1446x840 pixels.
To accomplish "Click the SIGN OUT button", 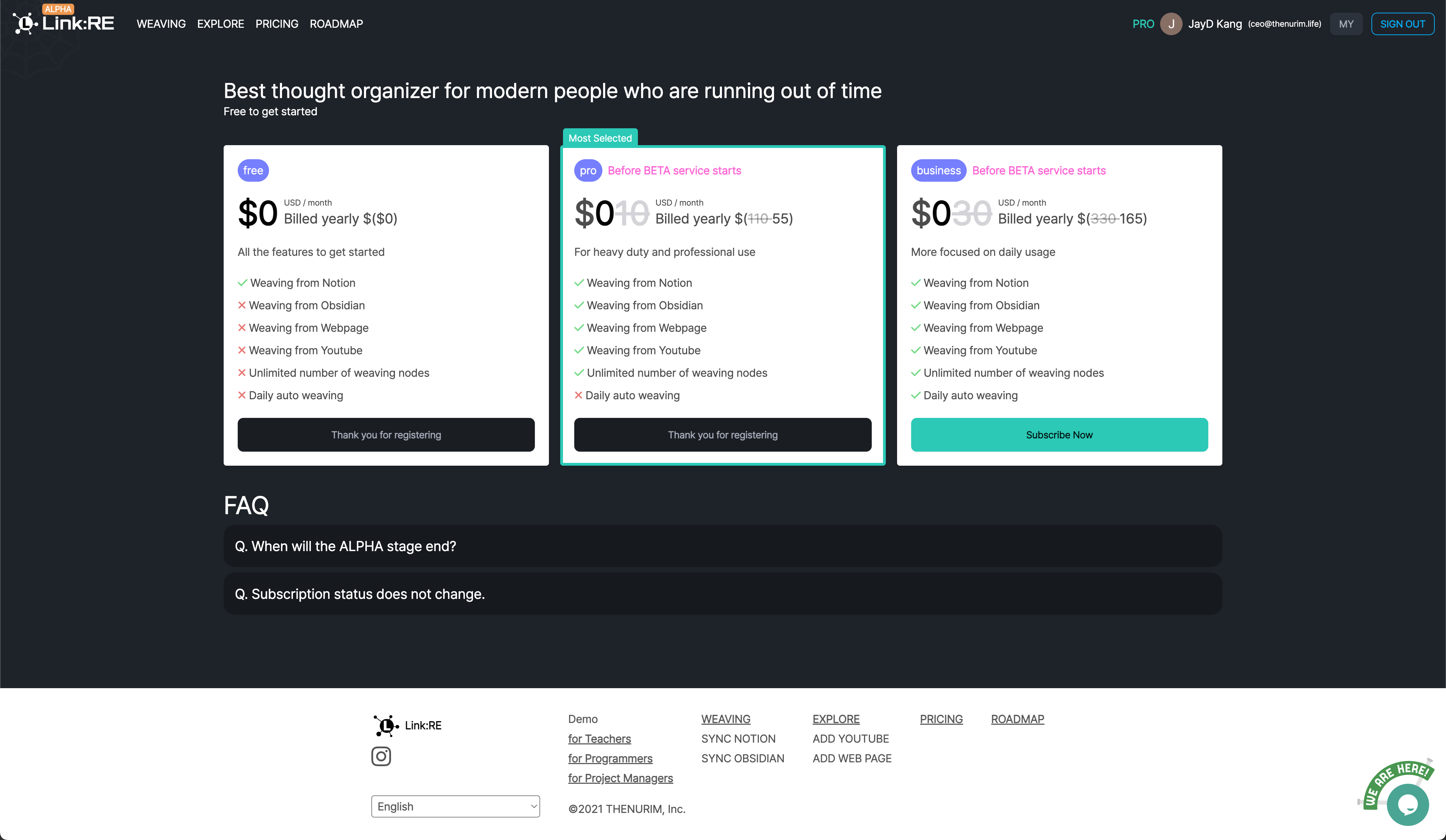I will pos(1402,24).
